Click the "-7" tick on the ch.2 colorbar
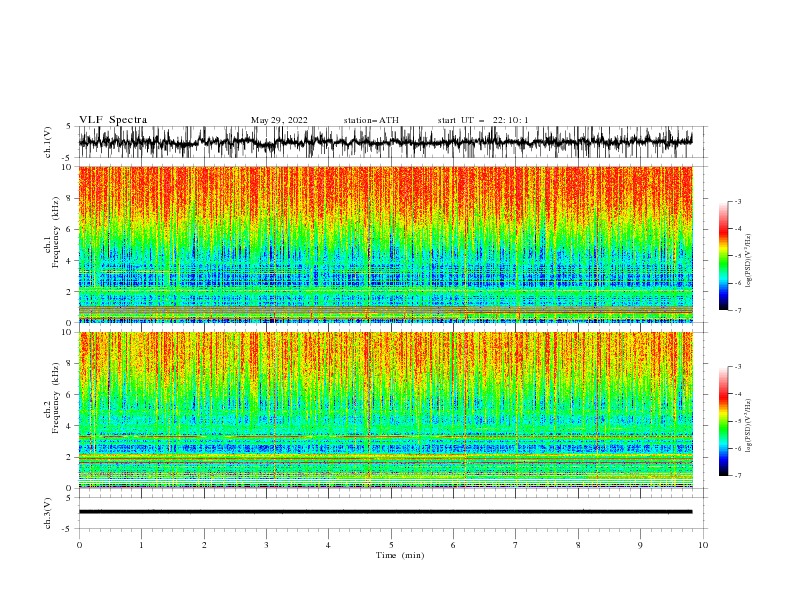792x612 pixels. tap(737, 476)
